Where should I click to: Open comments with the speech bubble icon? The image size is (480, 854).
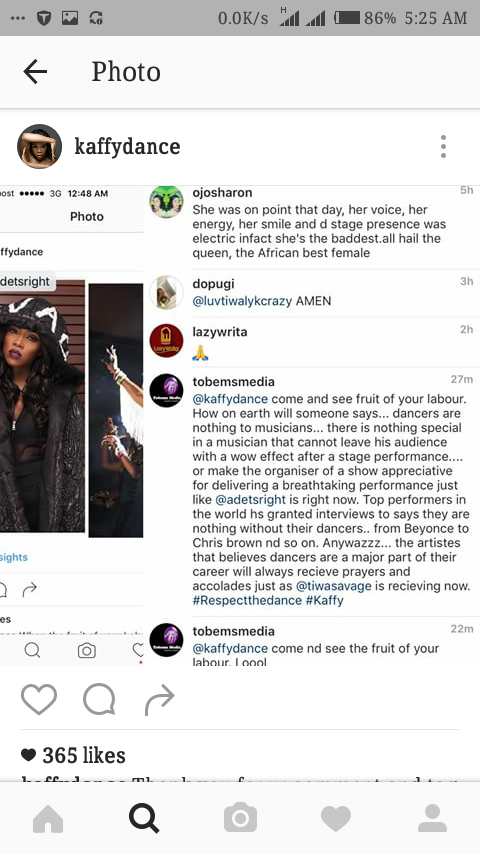[x=99, y=699]
